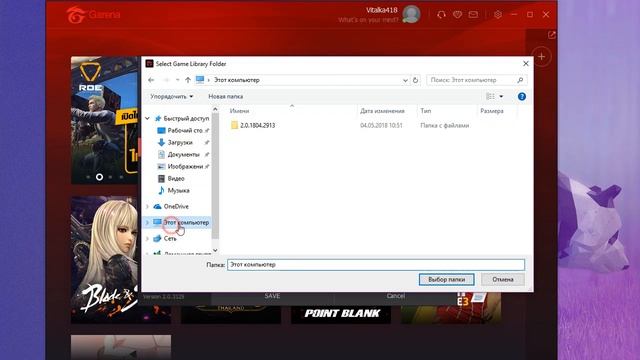Click Этот компьютер in address breadcrumb
640x360 pixels.
tap(237, 80)
